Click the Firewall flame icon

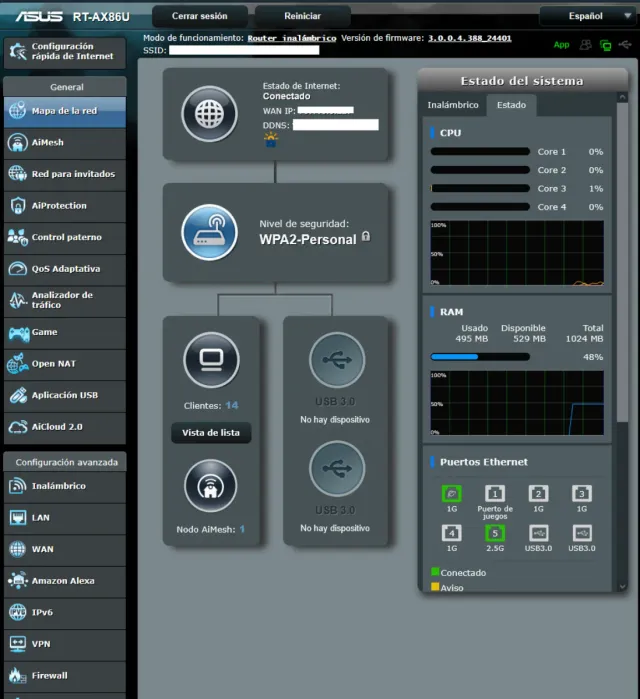coord(17,675)
